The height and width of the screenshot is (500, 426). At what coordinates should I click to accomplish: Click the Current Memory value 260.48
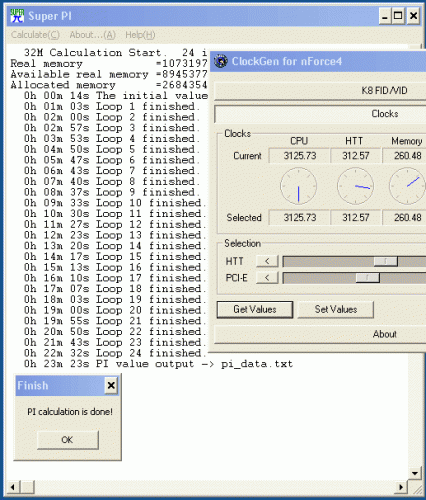coord(404,156)
